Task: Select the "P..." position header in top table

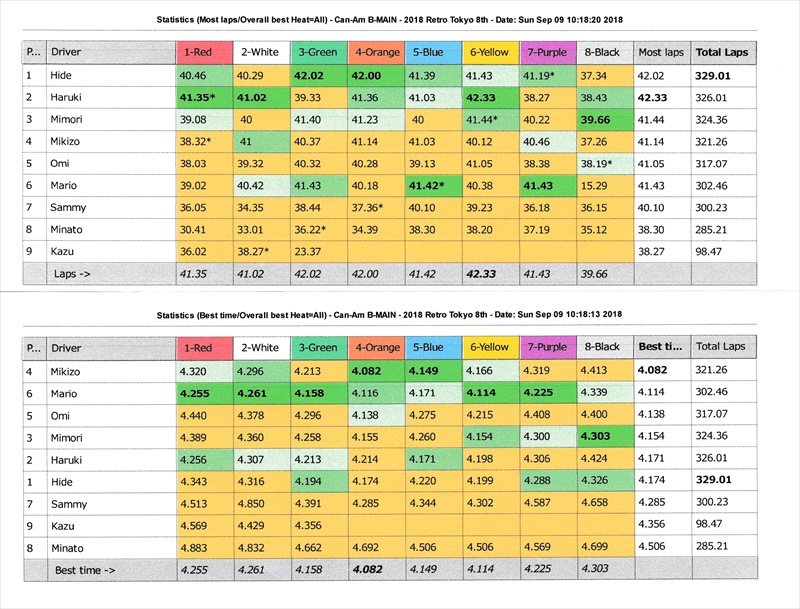Action: [31, 52]
